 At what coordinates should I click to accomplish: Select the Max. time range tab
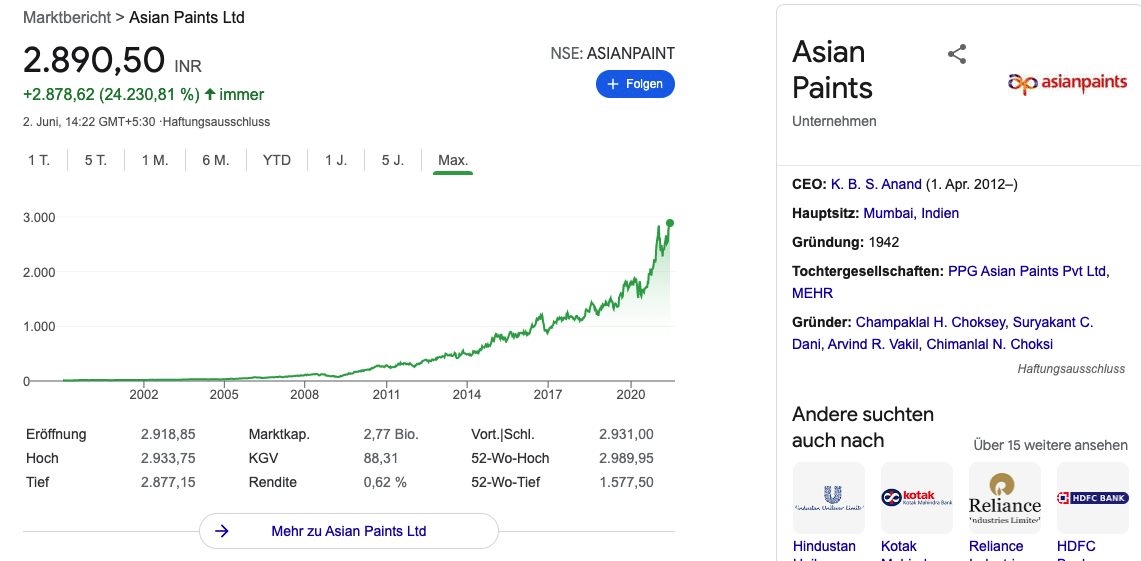pyautogui.click(x=453, y=160)
